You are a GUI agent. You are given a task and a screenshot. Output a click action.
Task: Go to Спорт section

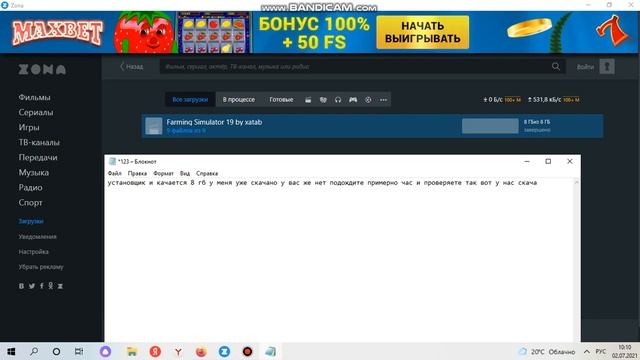point(30,203)
